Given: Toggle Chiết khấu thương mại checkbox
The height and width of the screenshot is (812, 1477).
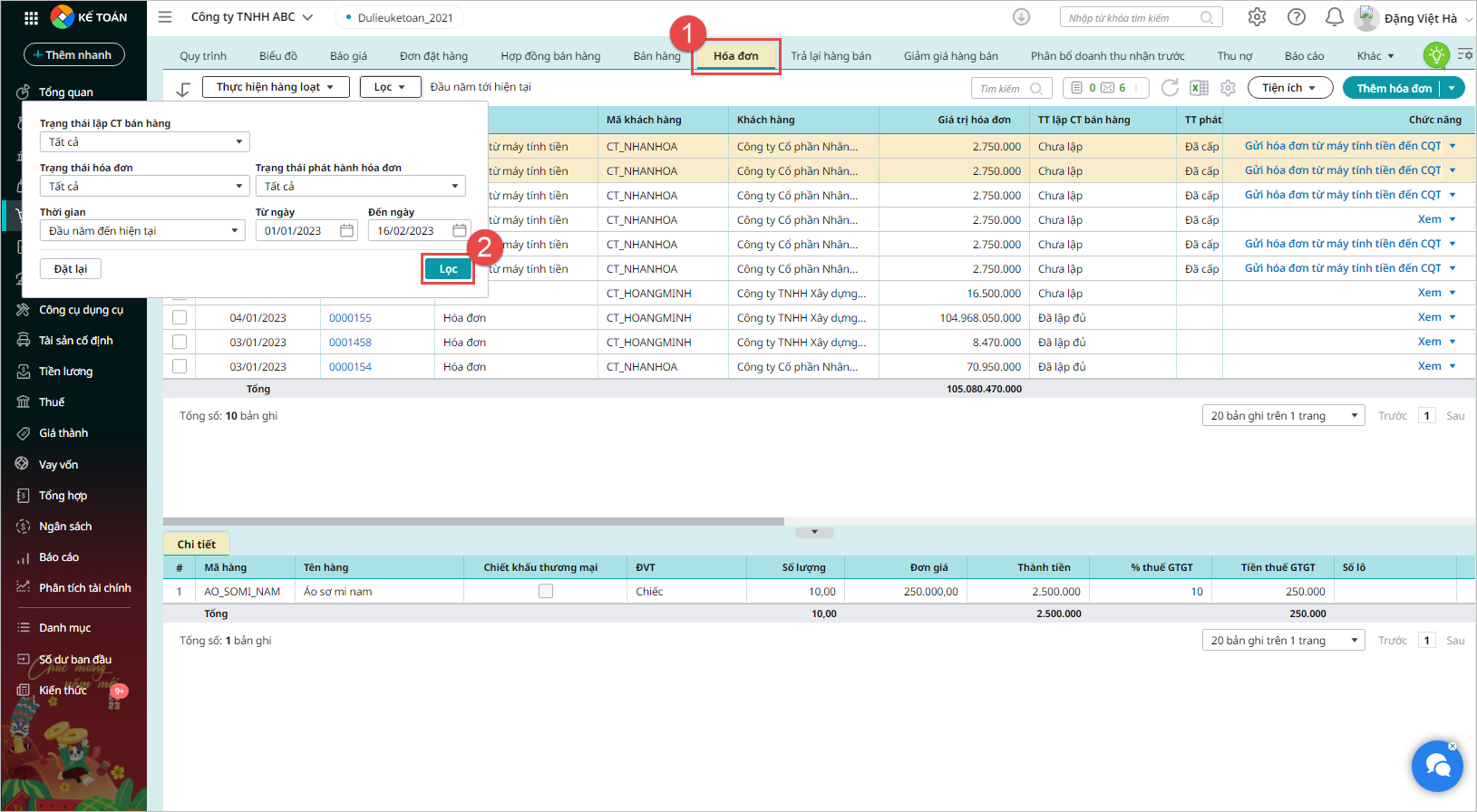Looking at the screenshot, I should (x=546, y=592).
